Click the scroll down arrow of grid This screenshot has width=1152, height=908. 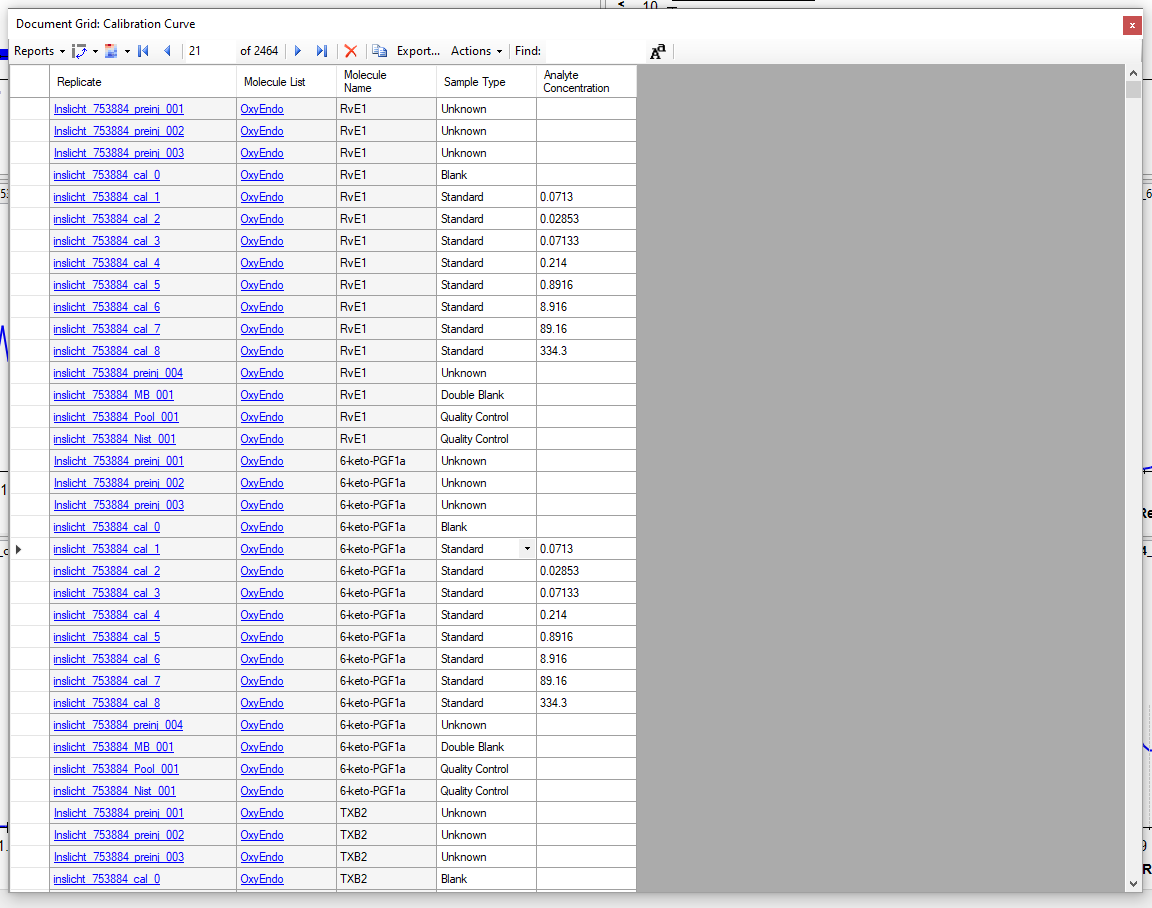(x=1133, y=883)
